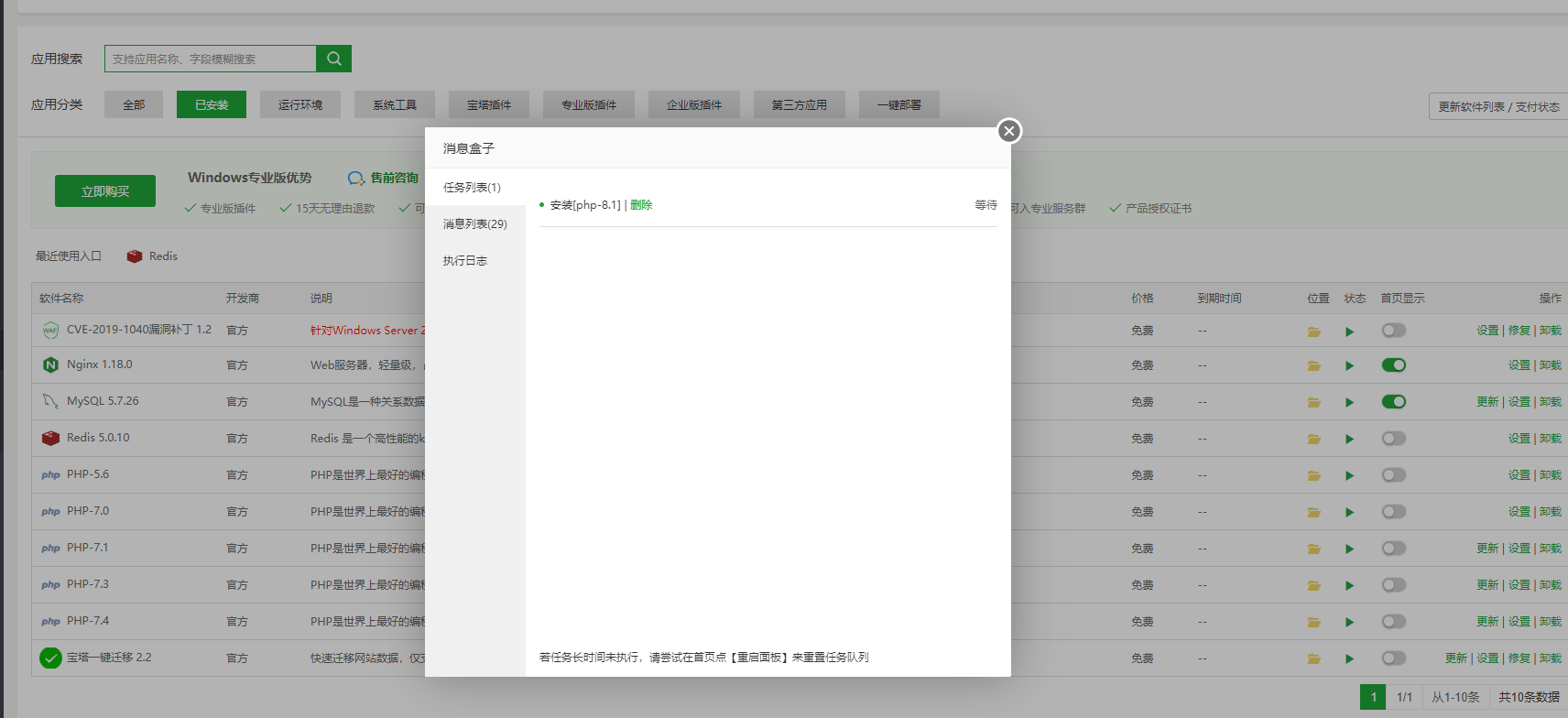Enable homepage display for PHP-7.4
This screenshot has height=718, width=1568.
(x=1394, y=621)
